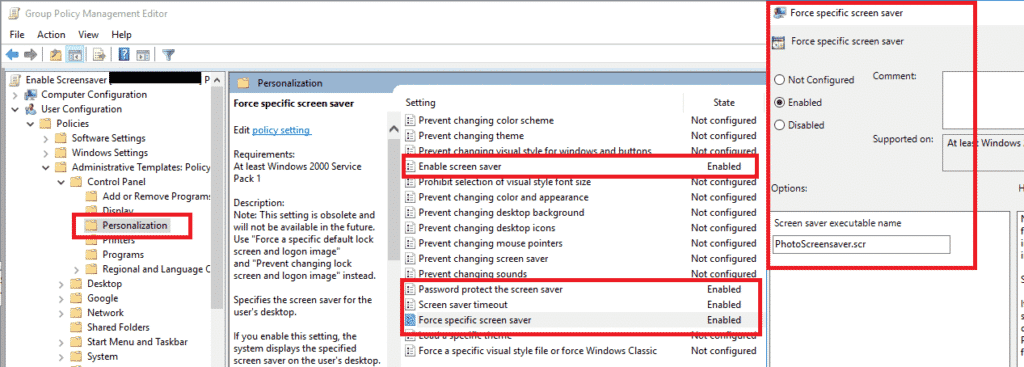Screen dimensions: 1024x367
Task: Expand the Computer Configuration node
Action: tap(15, 95)
